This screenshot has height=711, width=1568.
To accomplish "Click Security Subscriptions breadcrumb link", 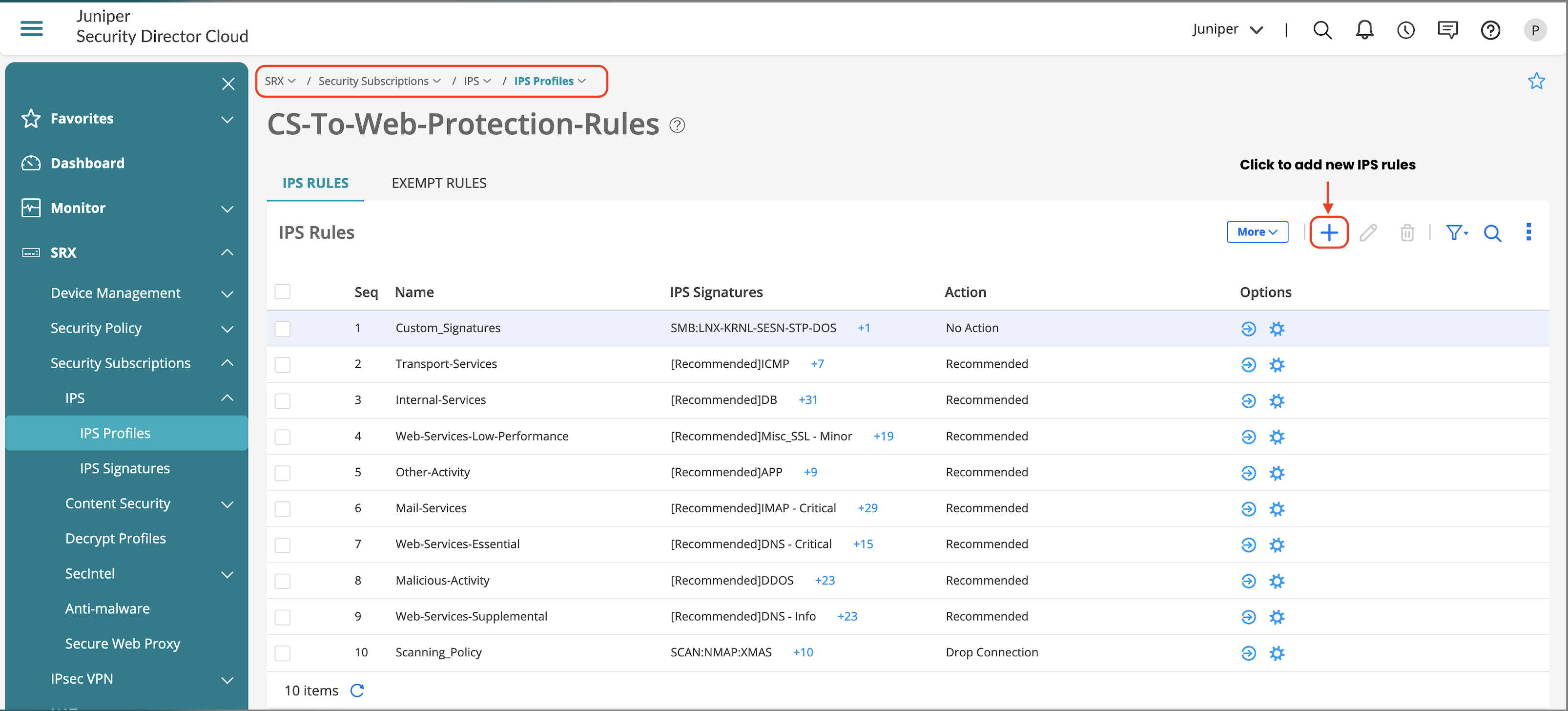I will pyautogui.click(x=373, y=81).
